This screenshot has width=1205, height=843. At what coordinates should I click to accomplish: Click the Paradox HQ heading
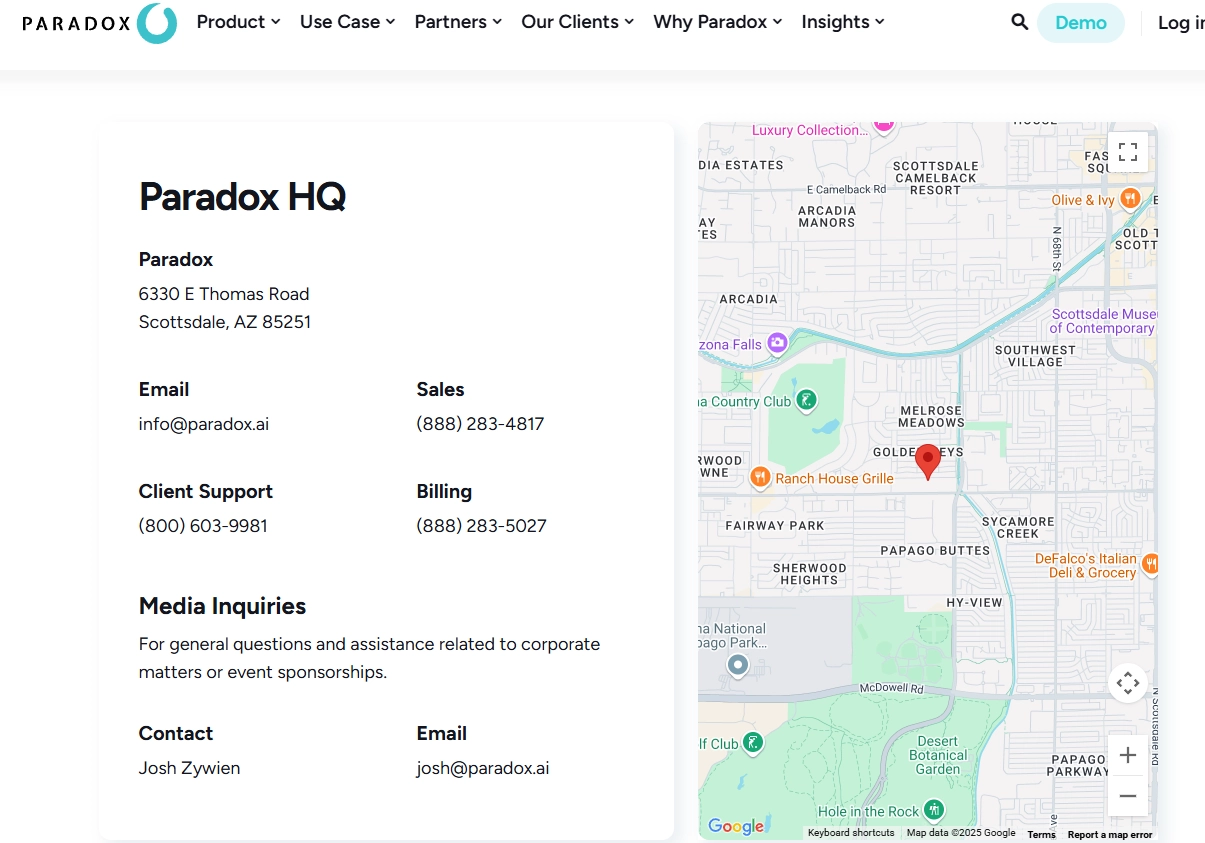click(242, 196)
